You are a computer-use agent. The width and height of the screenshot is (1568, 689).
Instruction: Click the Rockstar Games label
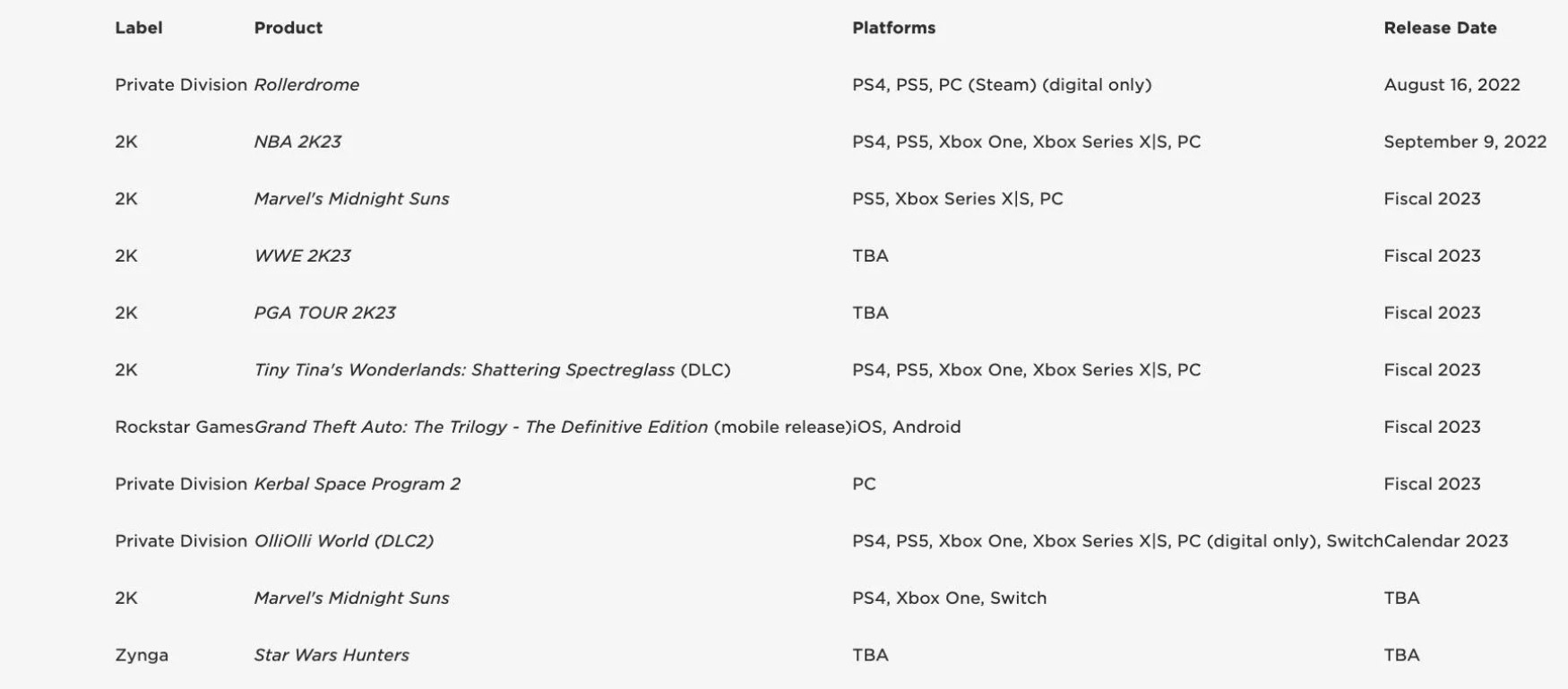pos(184,427)
